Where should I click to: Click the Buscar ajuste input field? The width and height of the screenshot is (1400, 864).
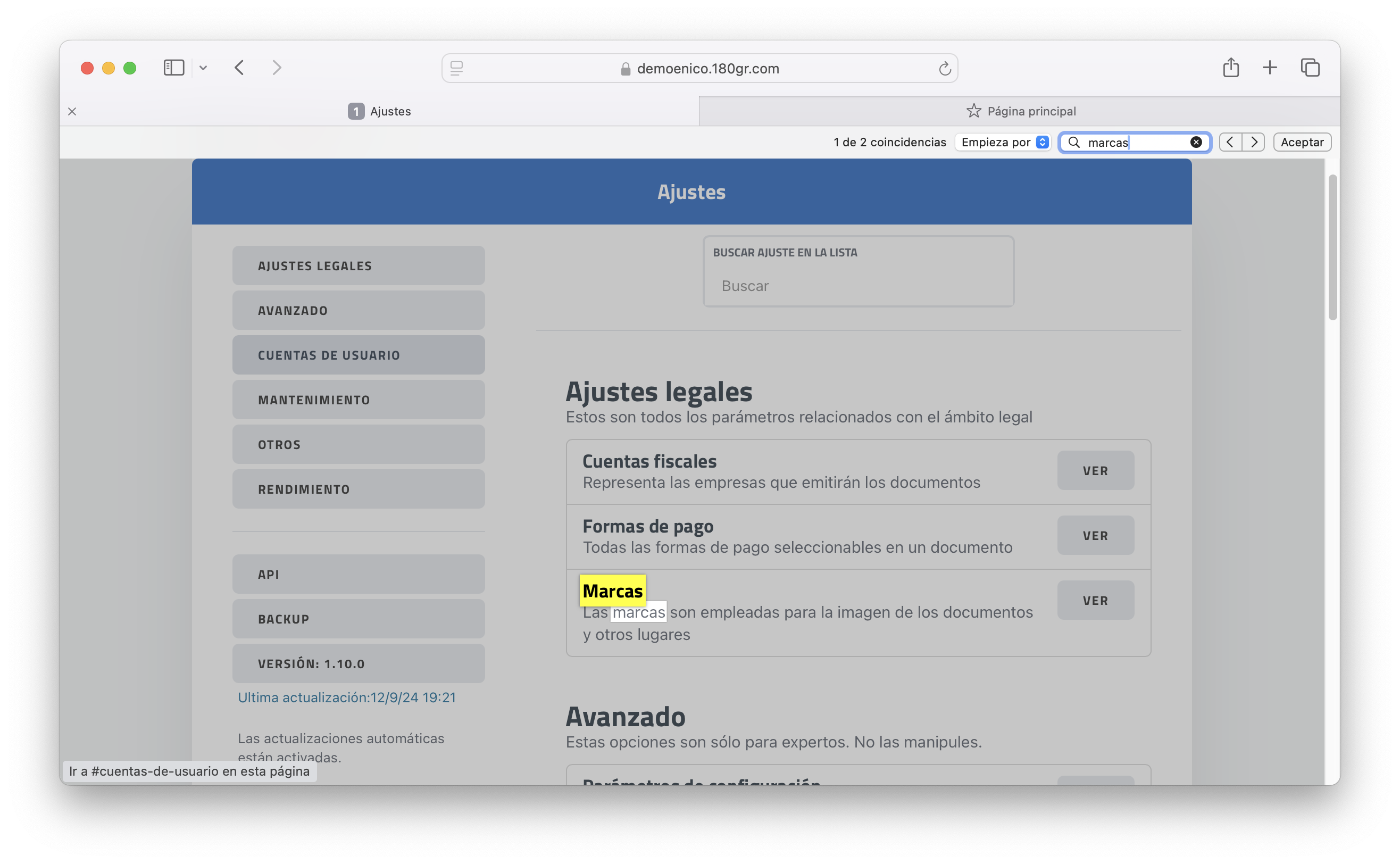click(858, 286)
